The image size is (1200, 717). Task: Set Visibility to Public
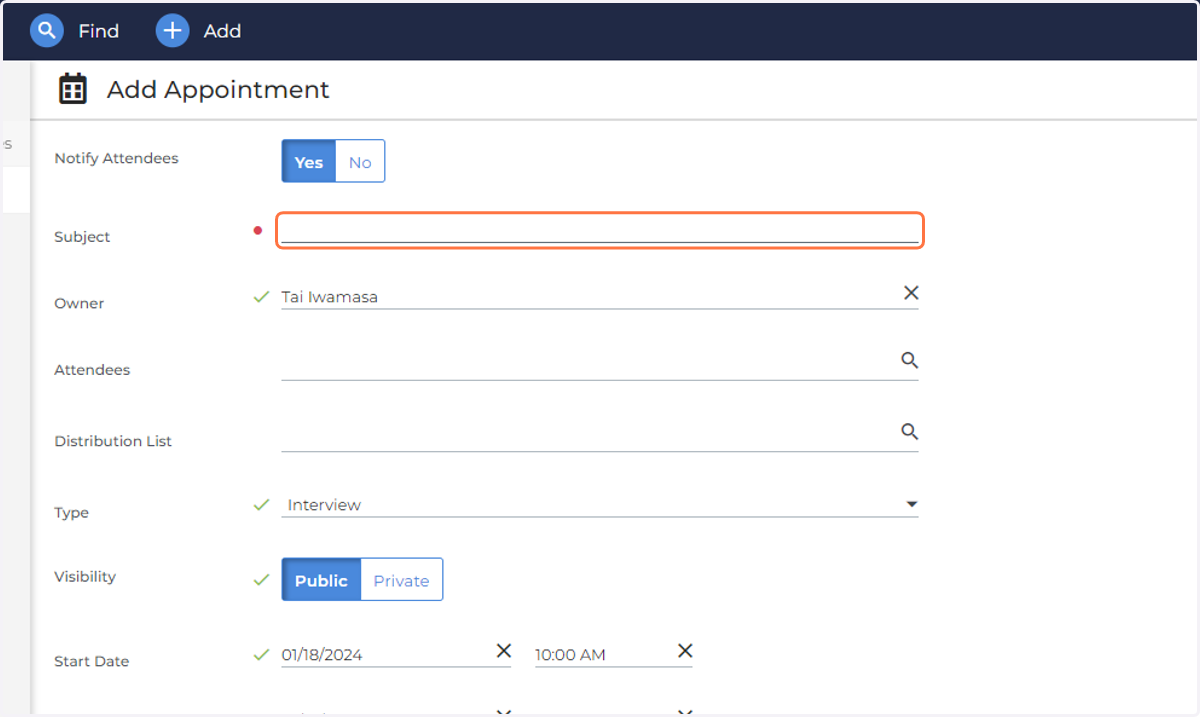coord(321,580)
